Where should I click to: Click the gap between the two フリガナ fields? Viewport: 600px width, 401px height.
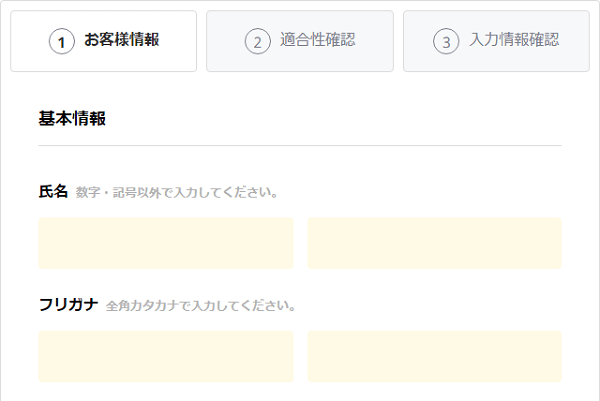(300, 357)
